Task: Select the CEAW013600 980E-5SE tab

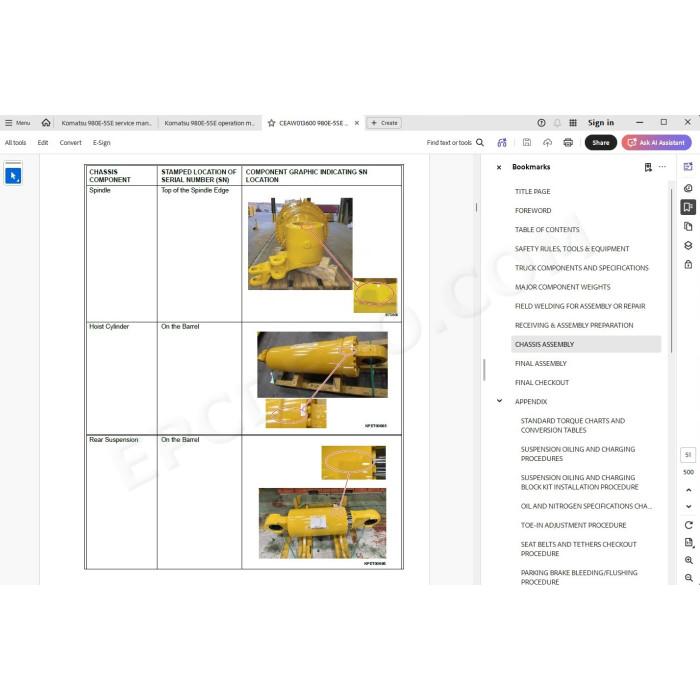Action: 311,123
